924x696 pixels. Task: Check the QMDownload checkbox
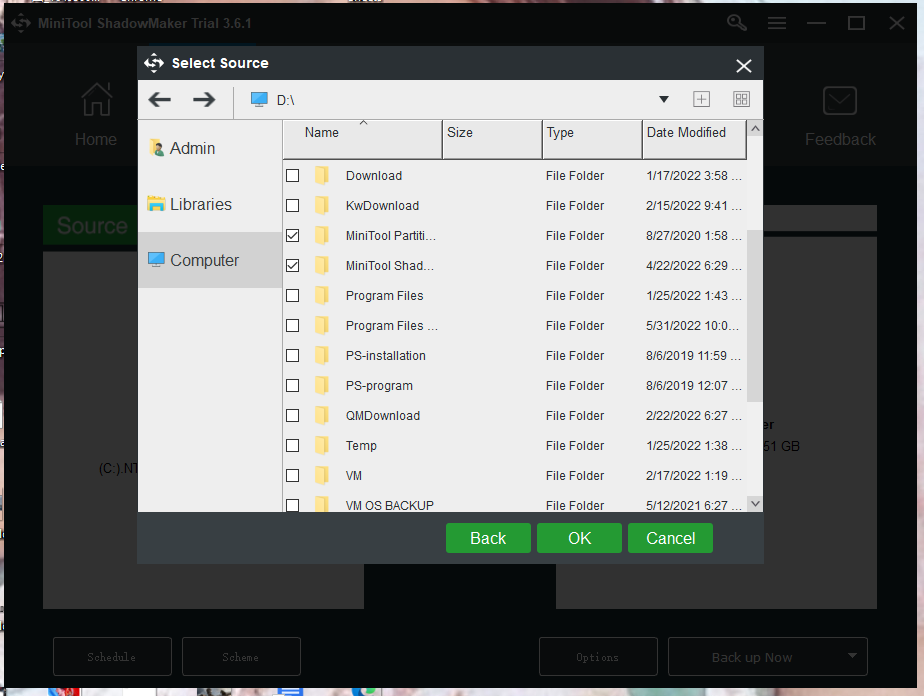click(x=292, y=416)
